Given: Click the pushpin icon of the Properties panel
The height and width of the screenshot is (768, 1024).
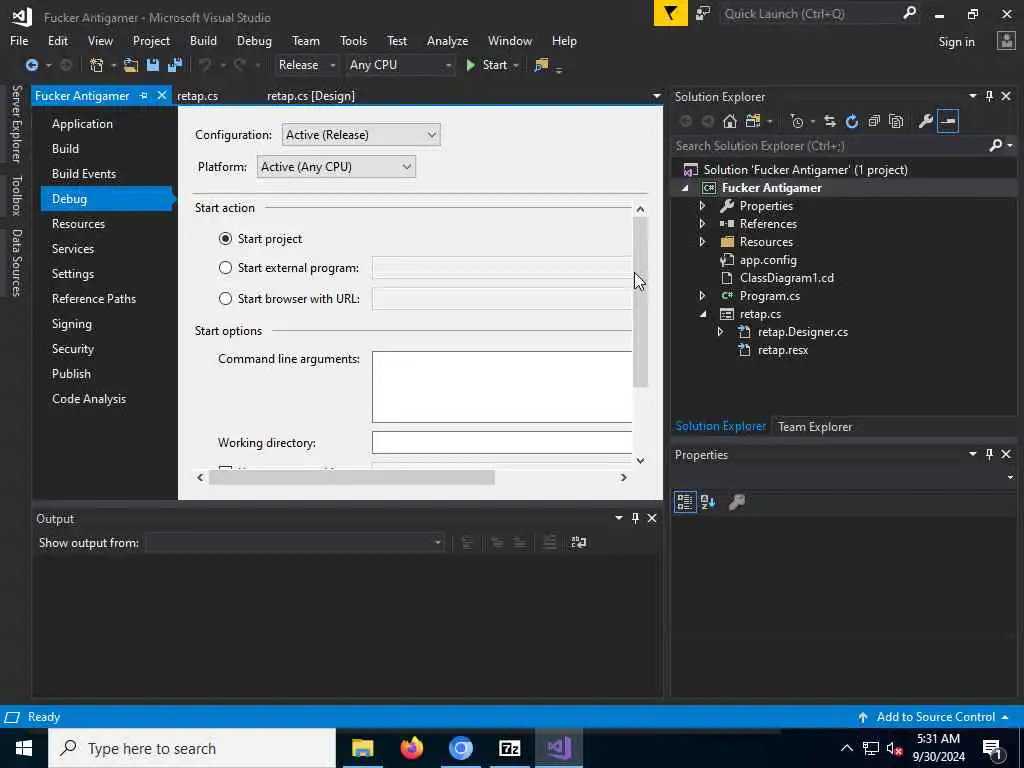Looking at the screenshot, I should click(989, 454).
